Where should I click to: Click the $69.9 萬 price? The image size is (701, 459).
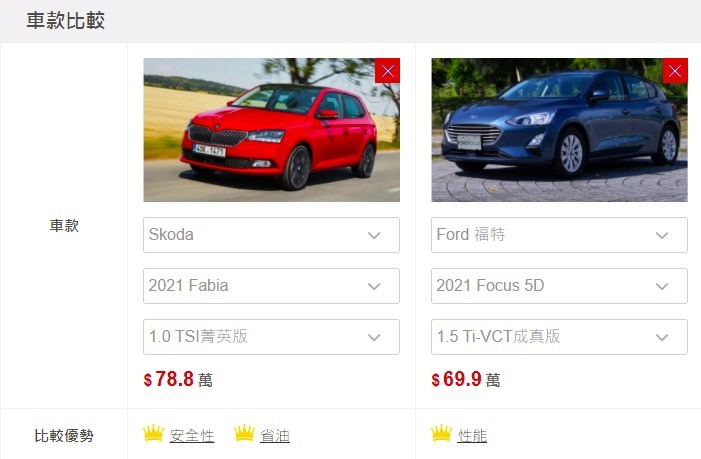click(x=466, y=379)
